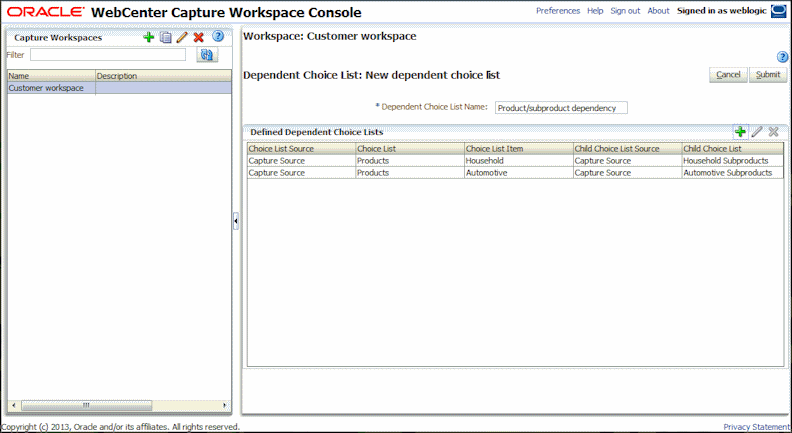The height and width of the screenshot is (433, 792).
Task: Open help for Capture Workspaces panel
Action: click(x=218, y=36)
